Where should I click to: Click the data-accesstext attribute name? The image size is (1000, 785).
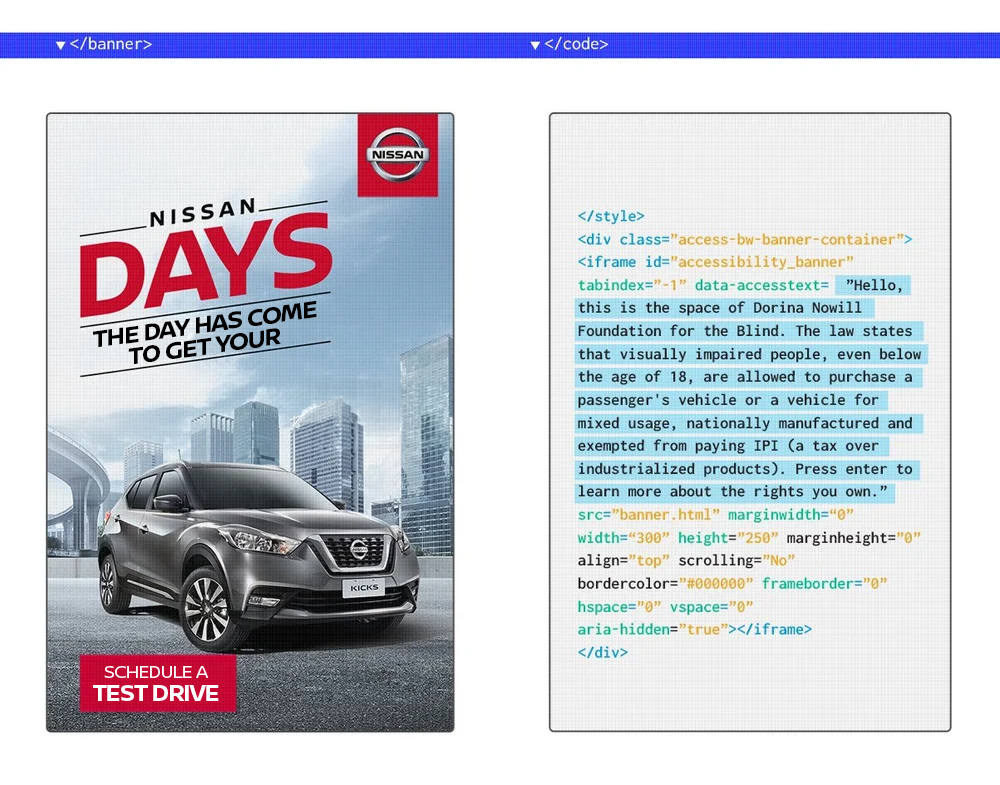click(756, 285)
